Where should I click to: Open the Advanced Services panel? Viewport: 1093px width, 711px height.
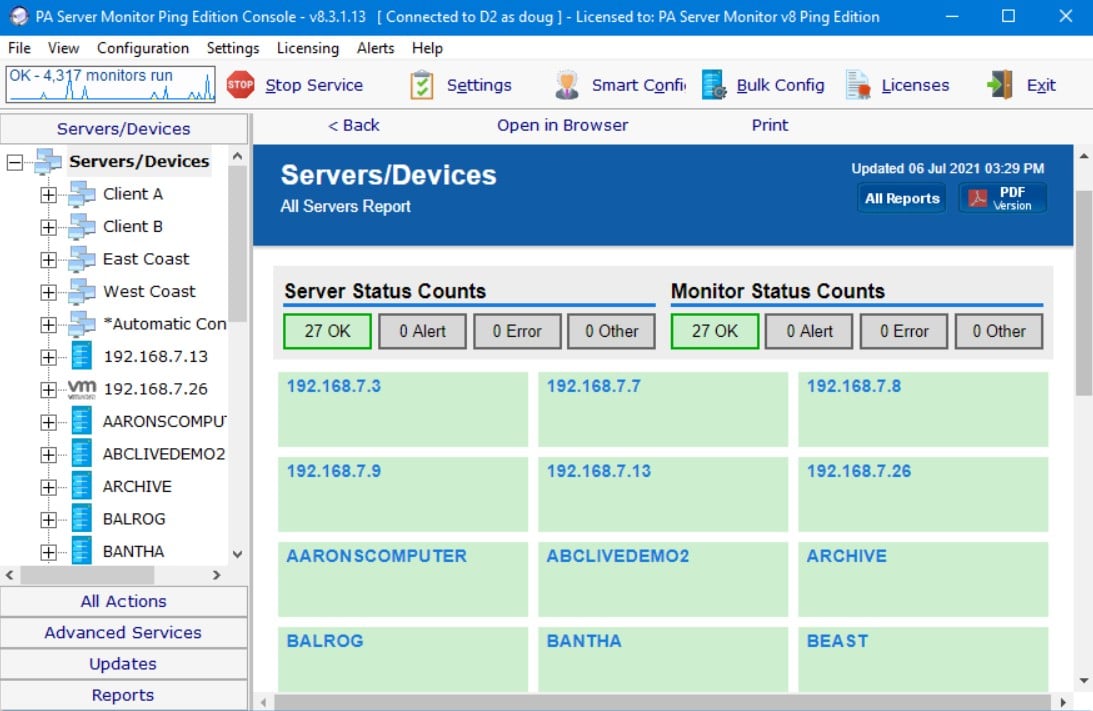pos(122,632)
